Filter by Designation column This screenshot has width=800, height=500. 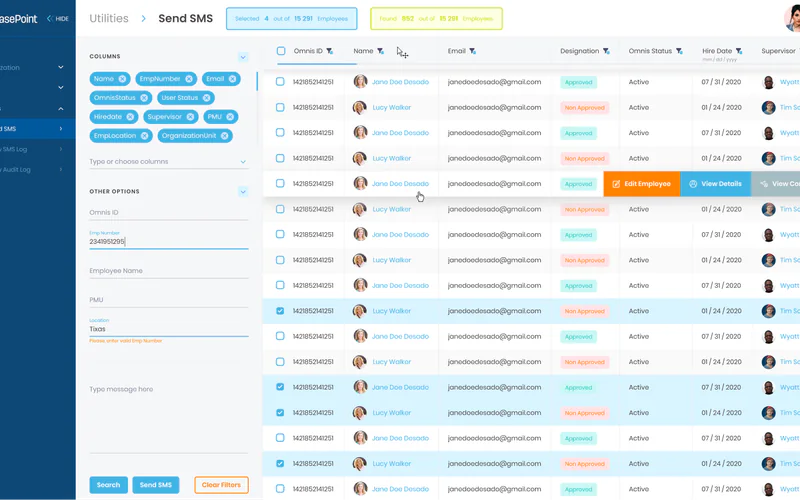point(606,51)
